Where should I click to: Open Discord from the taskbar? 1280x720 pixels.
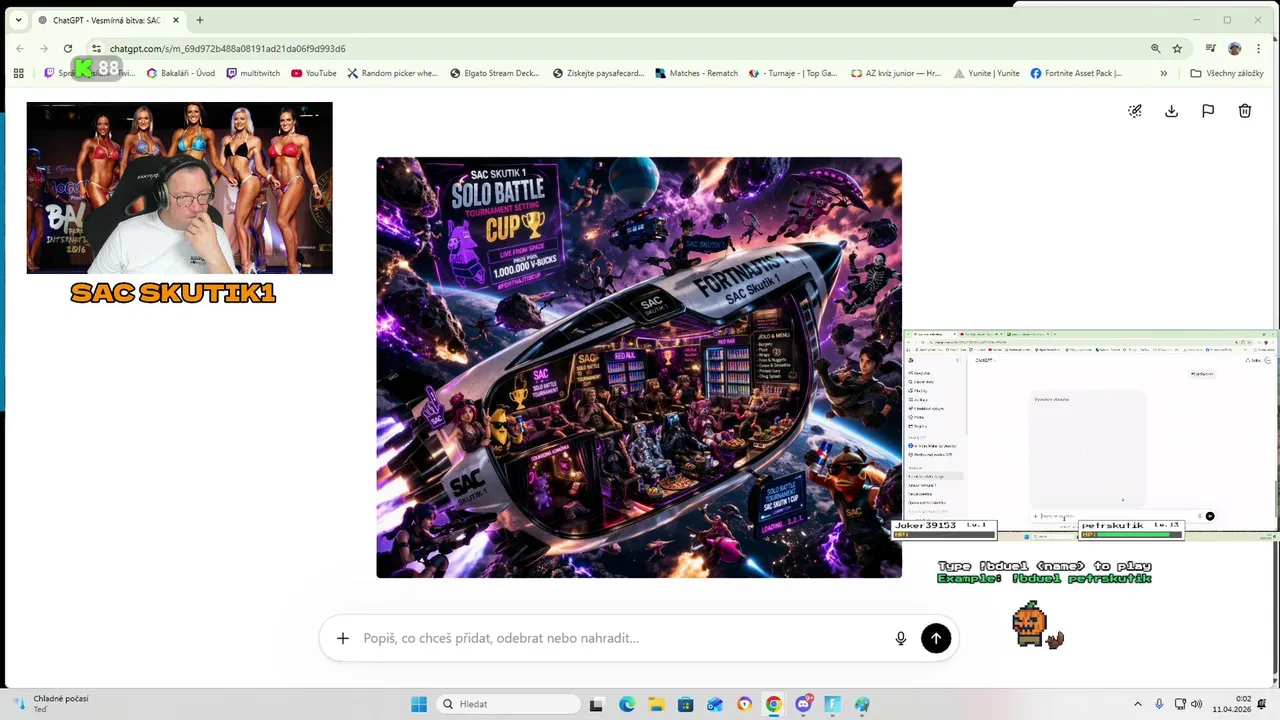pos(803,704)
